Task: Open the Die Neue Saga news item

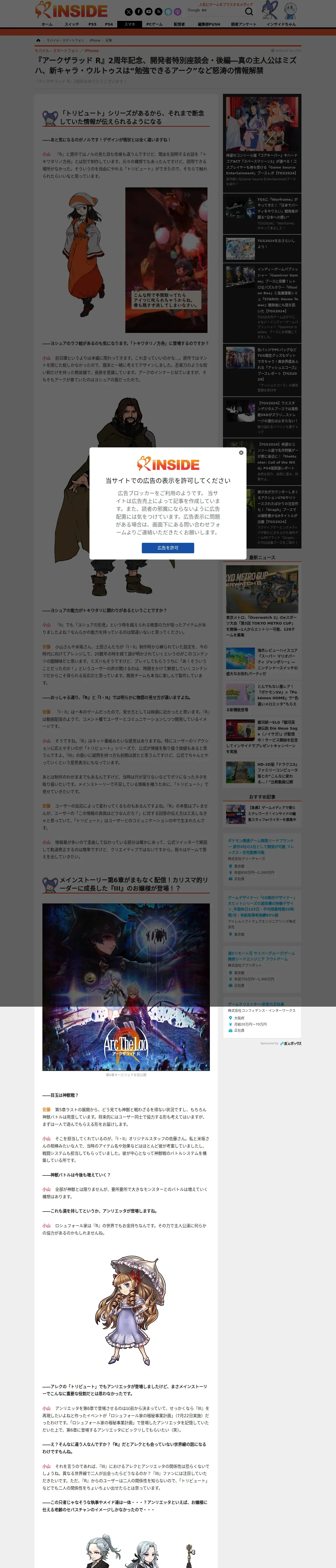Action: [x=262, y=736]
